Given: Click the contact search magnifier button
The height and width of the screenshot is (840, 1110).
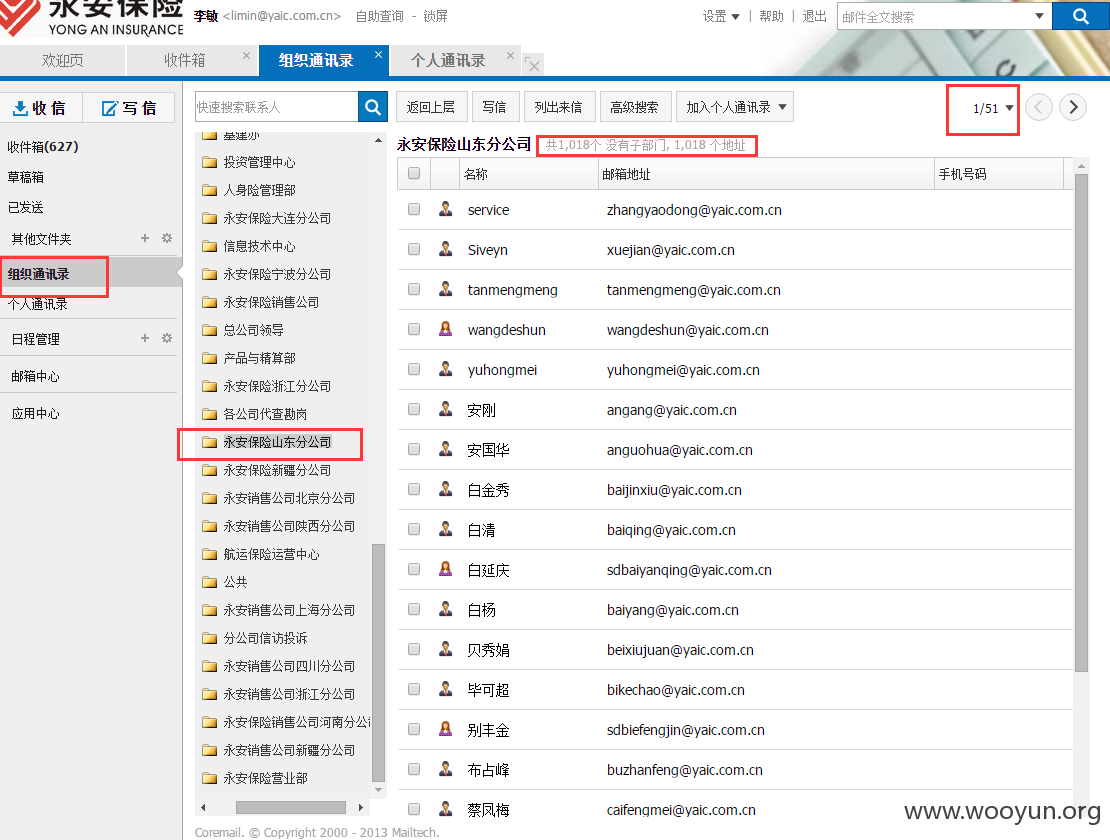Looking at the screenshot, I should pyautogui.click(x=373, y=107).
